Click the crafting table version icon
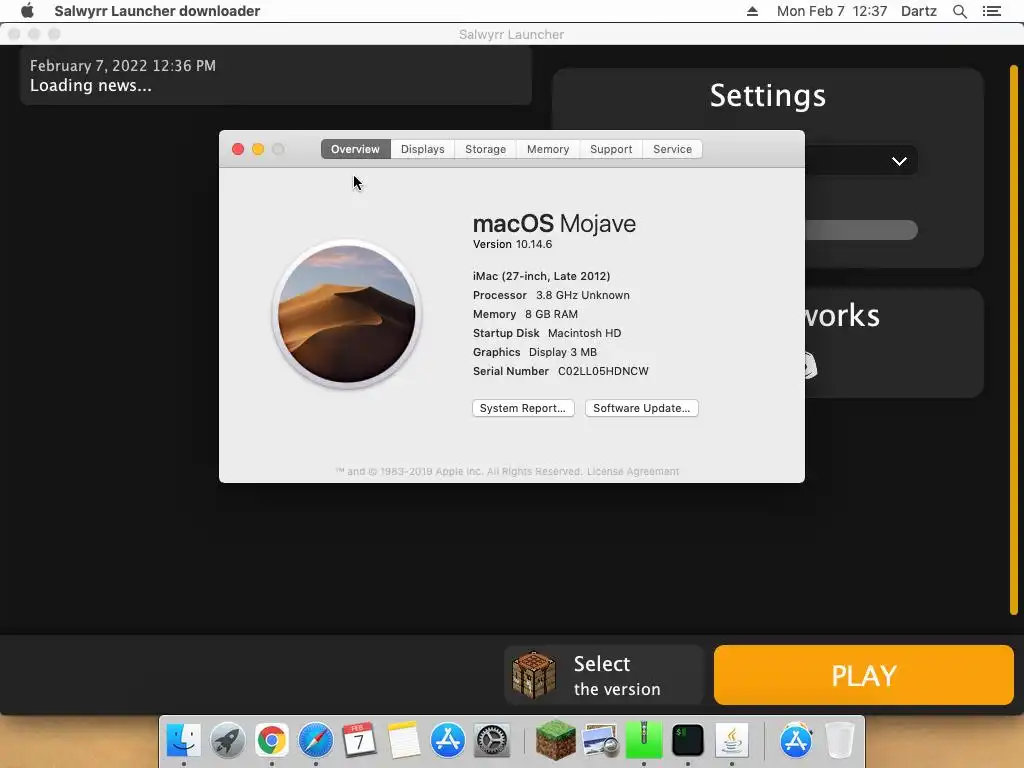 (x=534, y=675)
